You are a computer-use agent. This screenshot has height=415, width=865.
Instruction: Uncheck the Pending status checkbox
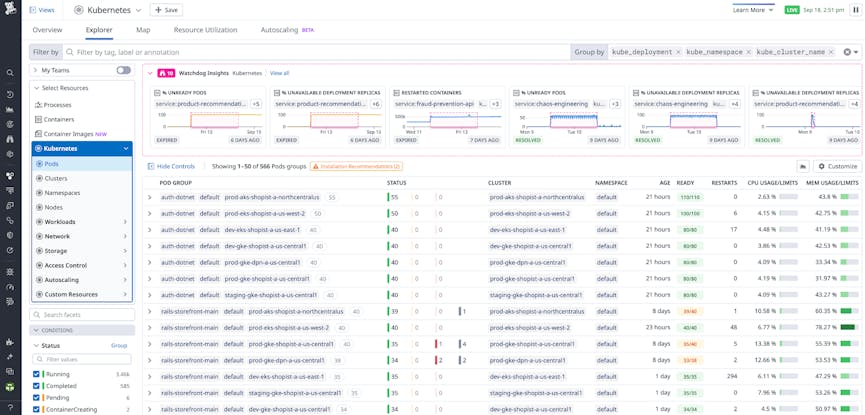[x=36, y=397]
